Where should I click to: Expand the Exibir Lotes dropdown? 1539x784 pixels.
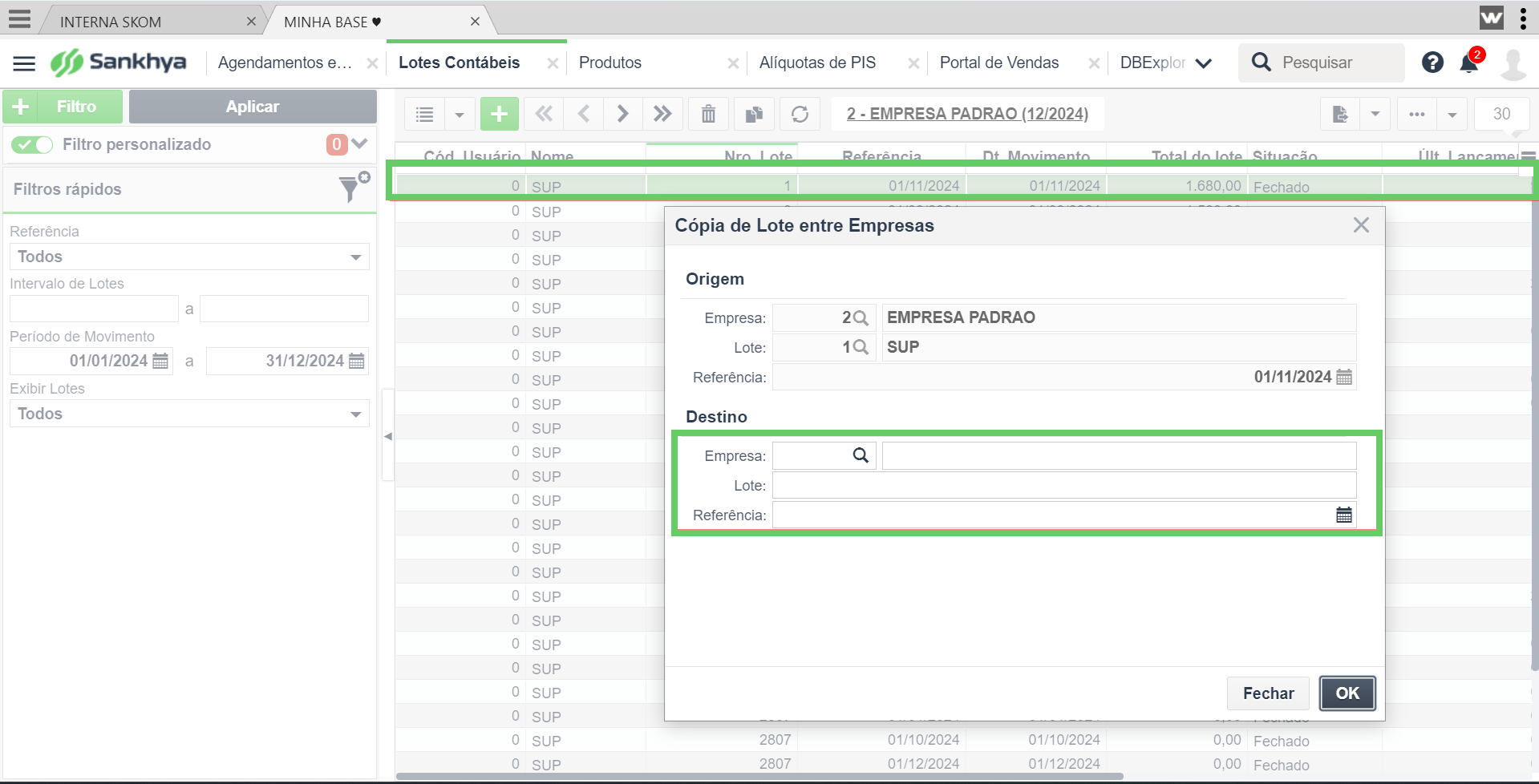tap(189, 414)
